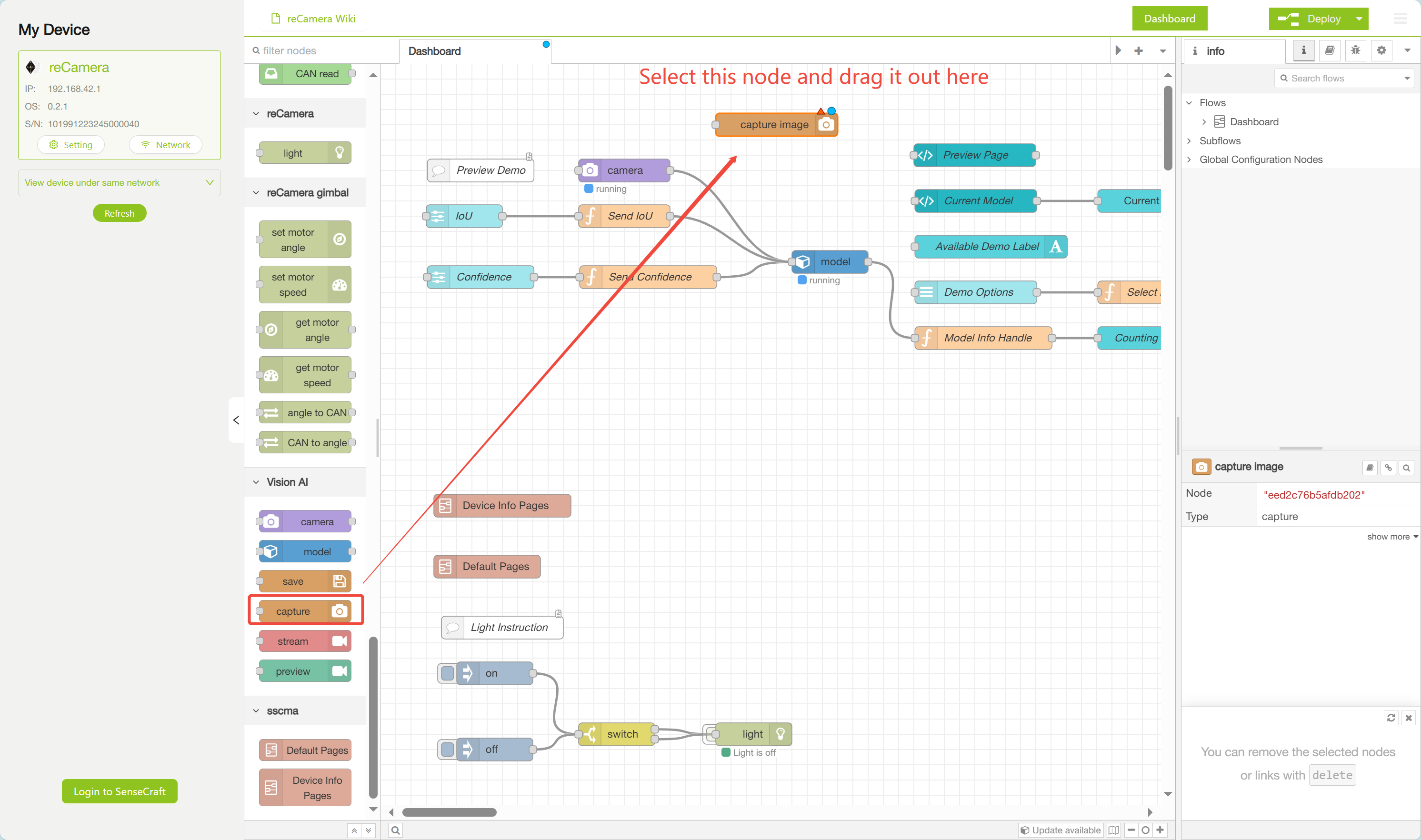The image size is (1421, 840).
Task: Open the configuration nodes sidebar tab (gear icon)
Action: [1381, 50]
